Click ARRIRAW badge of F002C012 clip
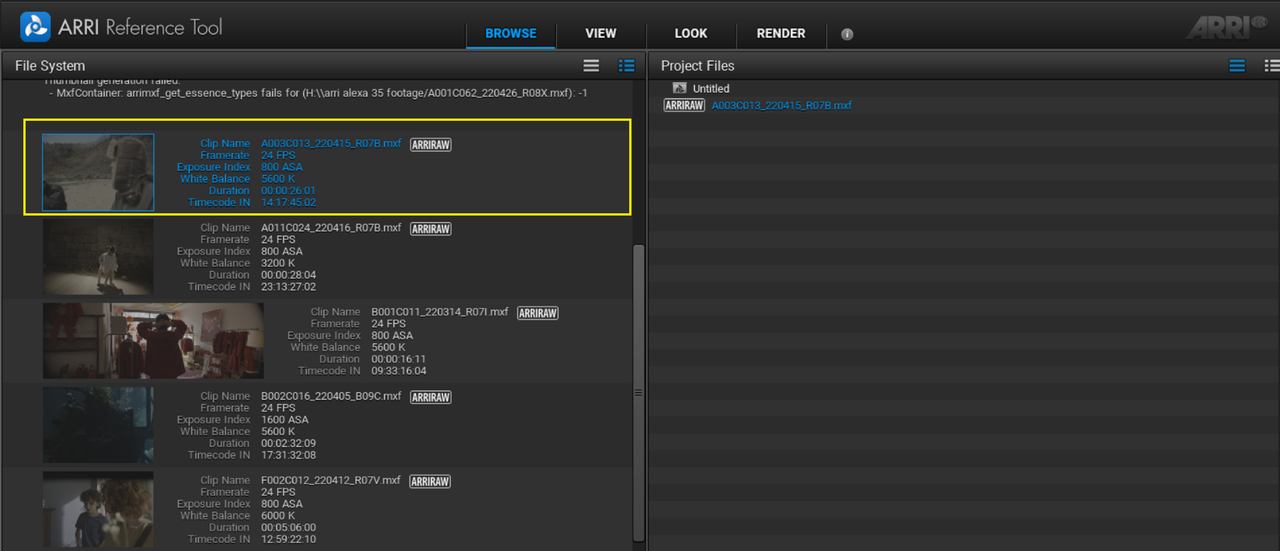 pos(431,481)
